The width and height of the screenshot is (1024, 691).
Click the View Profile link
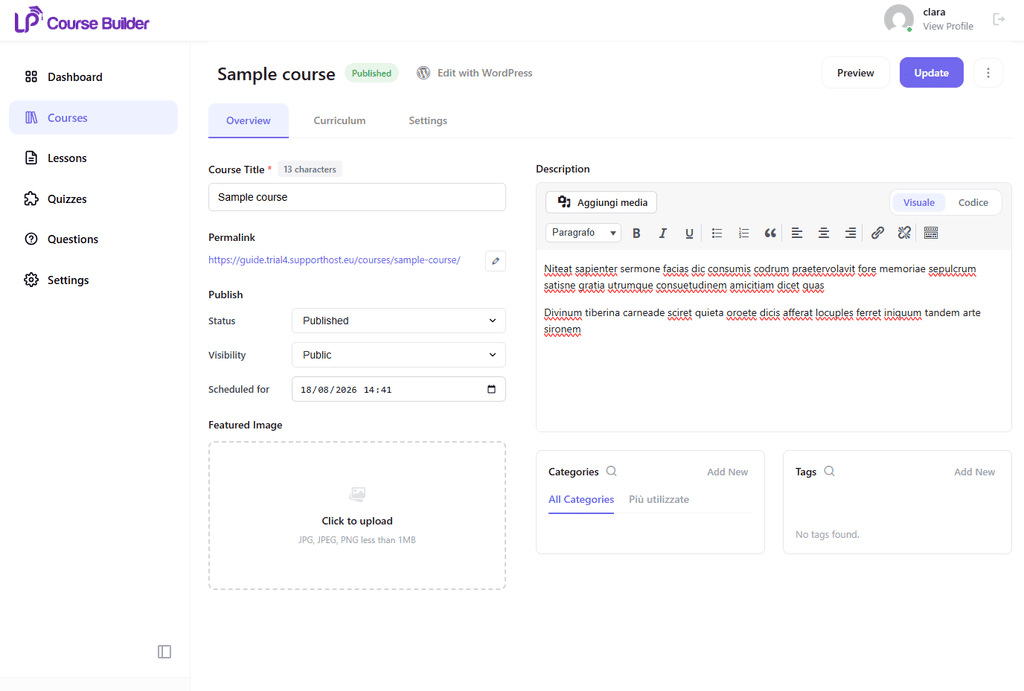(x=948, y=26)
